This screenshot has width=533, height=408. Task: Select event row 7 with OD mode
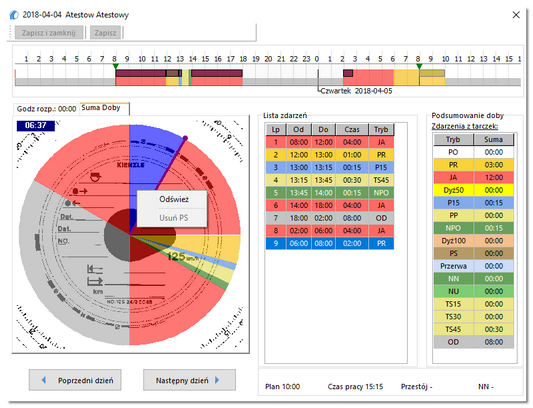330,218
